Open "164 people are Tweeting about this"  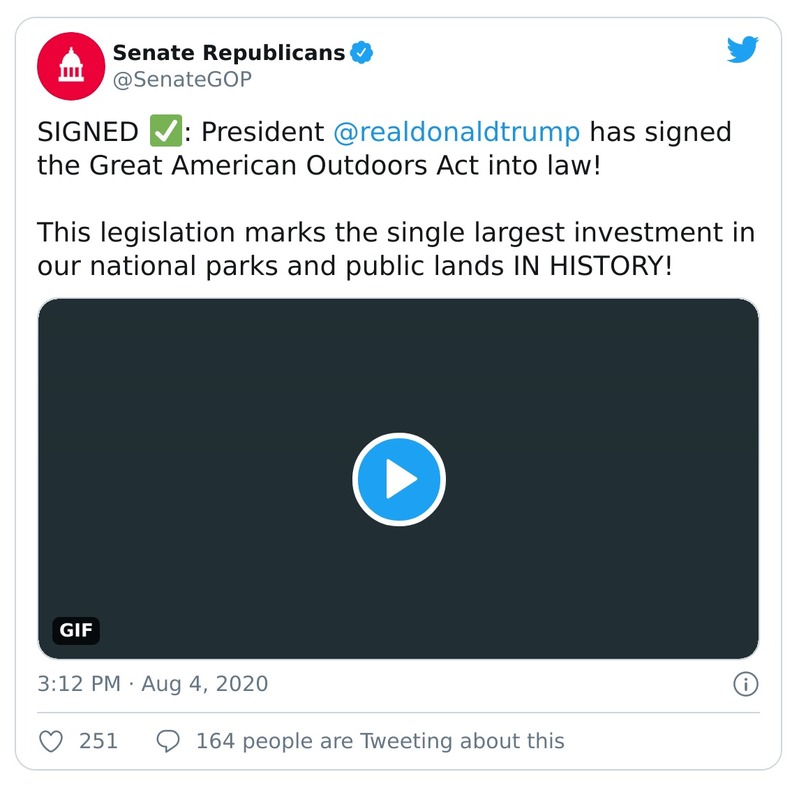[380, 741]
